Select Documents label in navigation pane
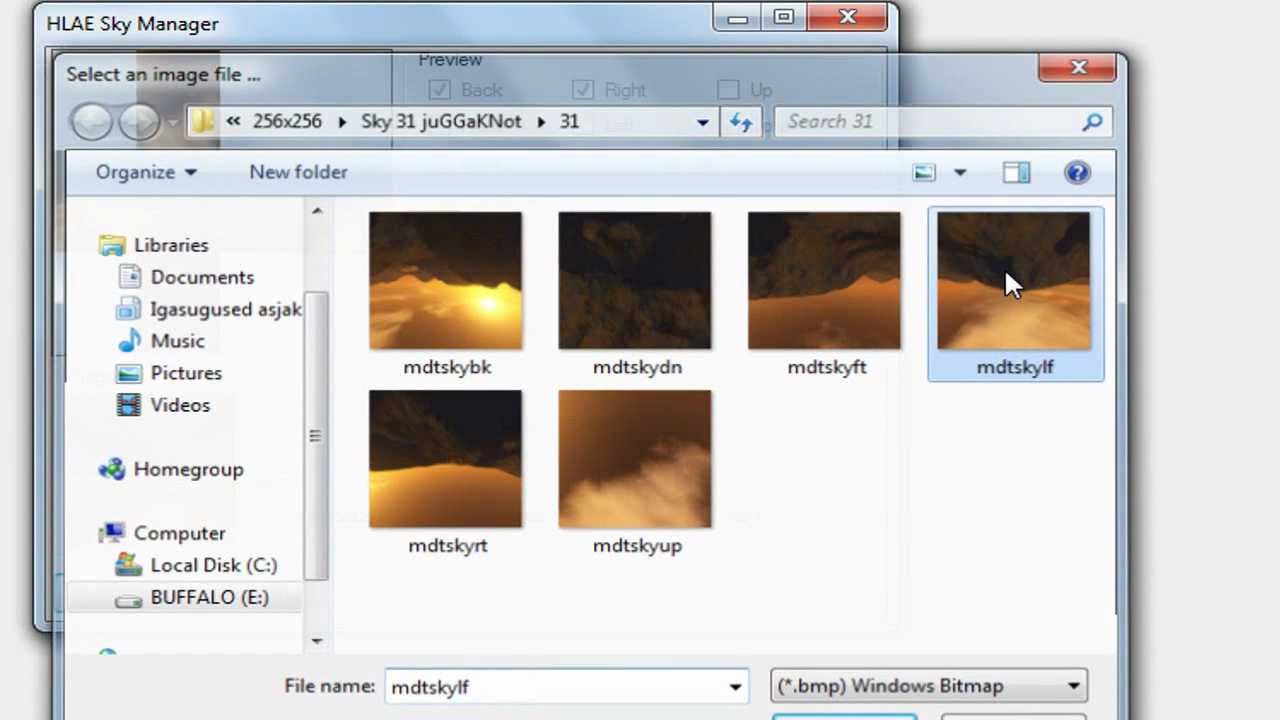 click(202, 277)
